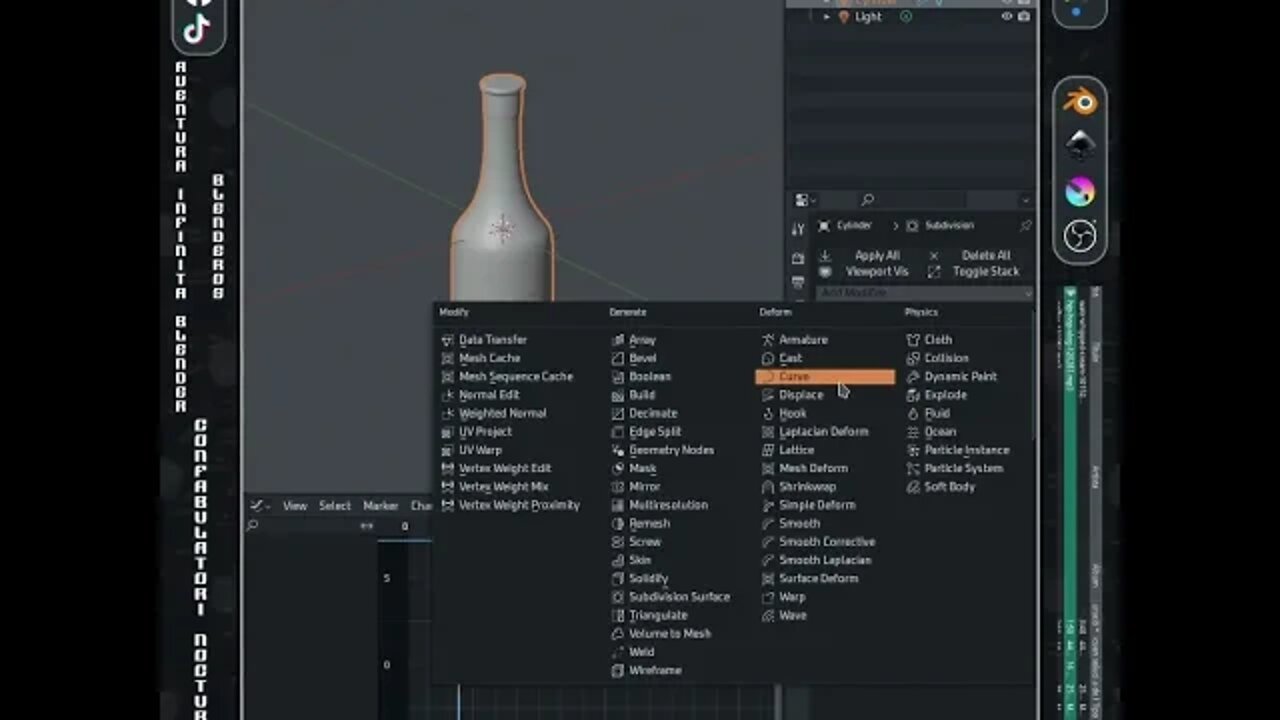1280x720 pixels.
Task: Click the Mirror modifier icon
Action: (618, 487)
